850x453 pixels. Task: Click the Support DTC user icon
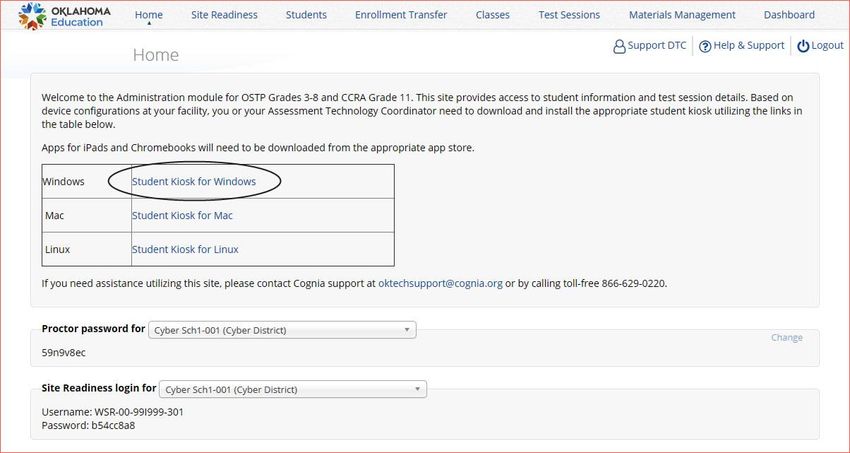[619, 47]
